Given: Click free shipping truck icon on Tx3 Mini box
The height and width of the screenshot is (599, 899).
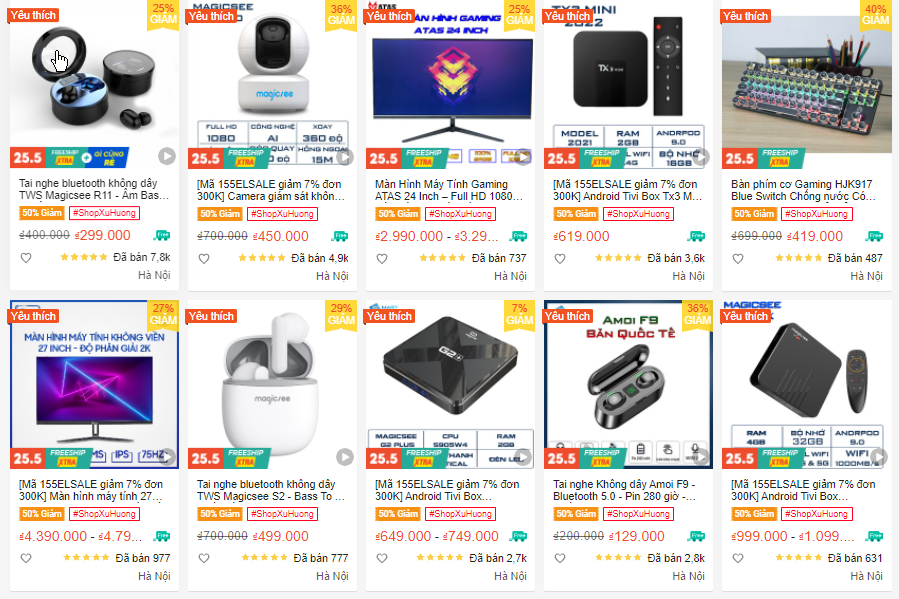Looking at the screenshot, I should point(697,236).
